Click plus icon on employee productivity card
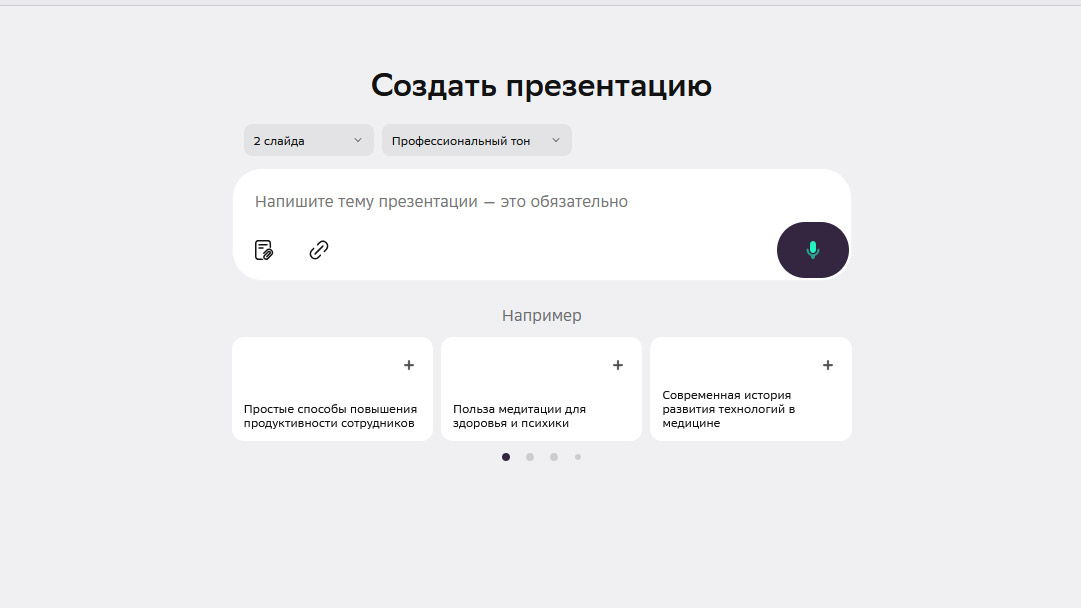This screenshot has height=608, width=1081. click(409, 365)
